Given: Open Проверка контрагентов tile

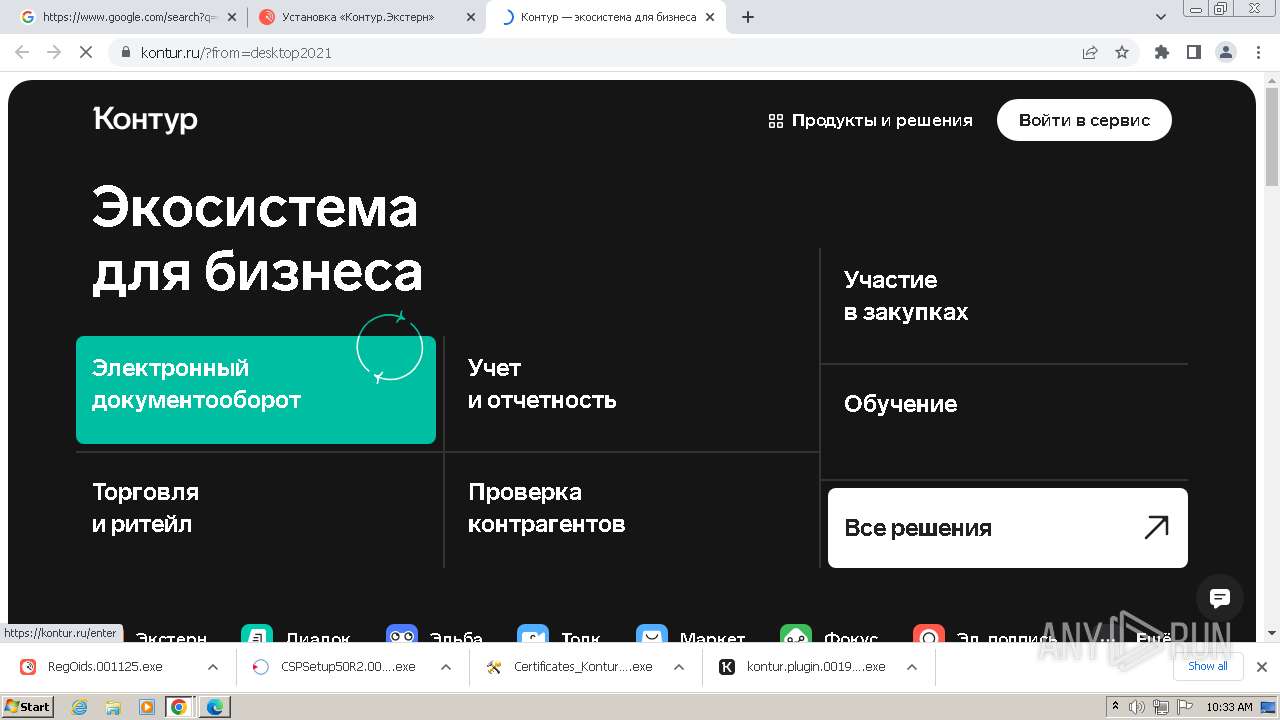Looking at the screenshot, I should [x=632, y=510].
